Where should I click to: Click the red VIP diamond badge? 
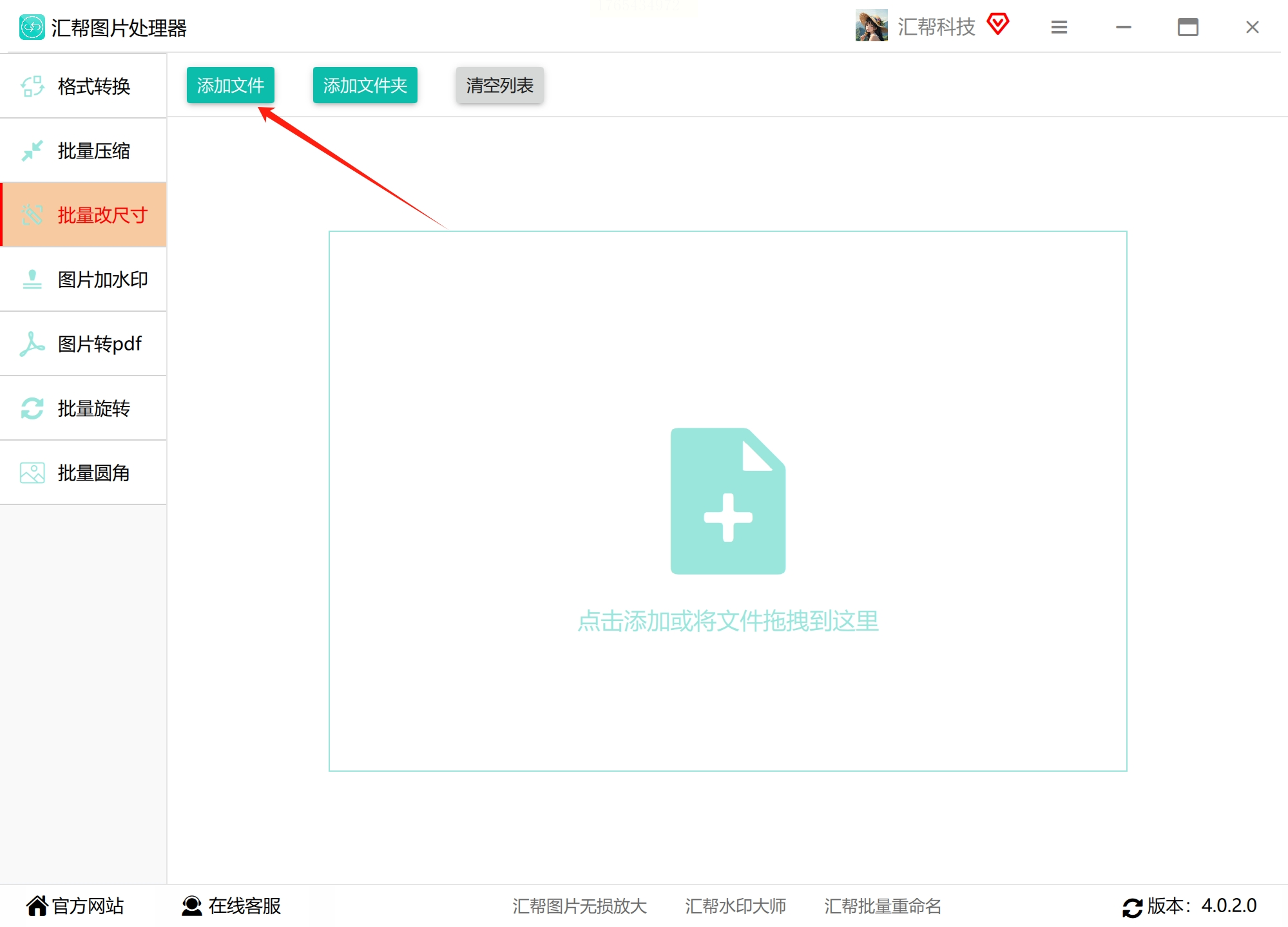[x=997, y=25]
